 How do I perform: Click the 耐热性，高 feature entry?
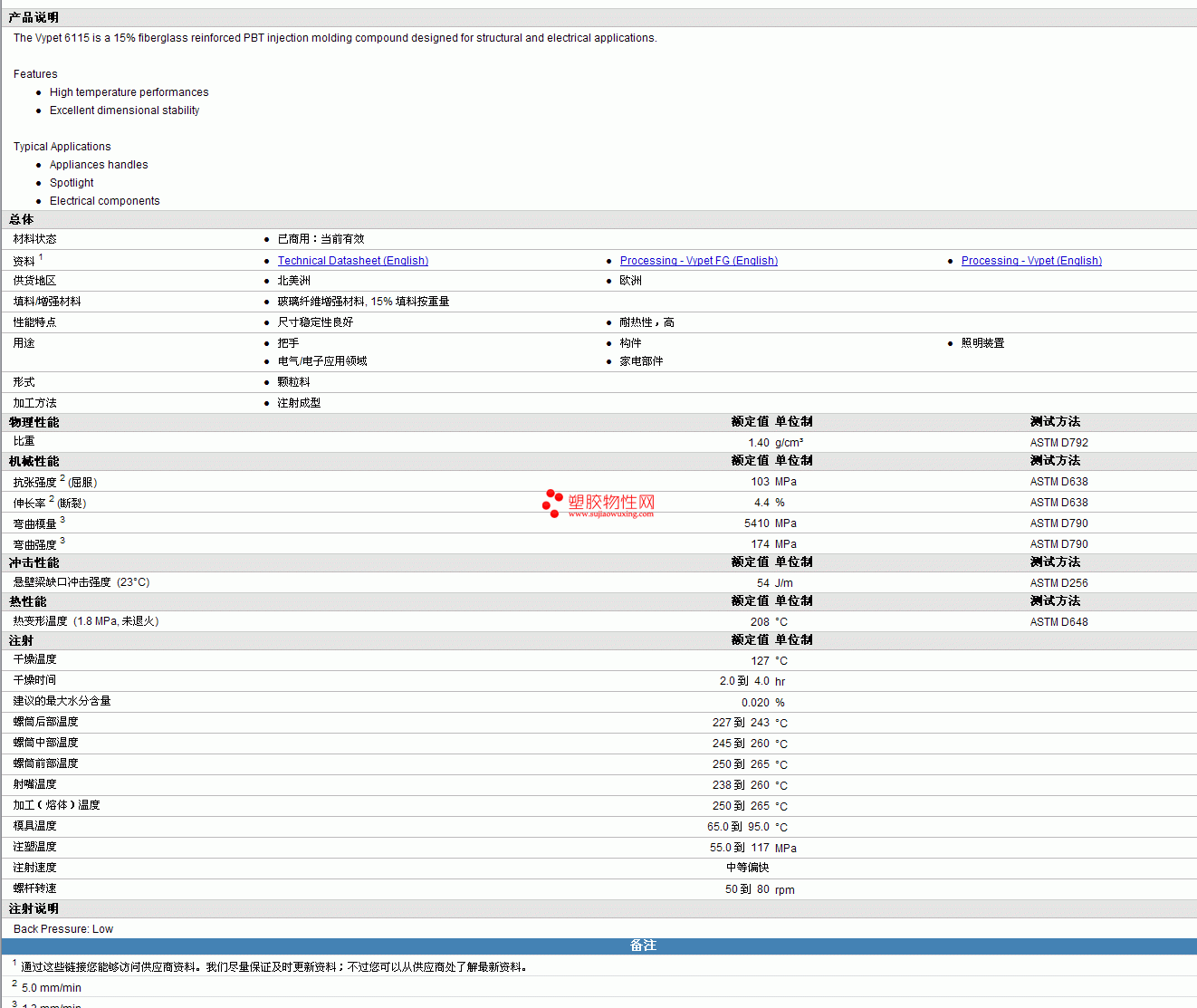(x=647, y=322)
